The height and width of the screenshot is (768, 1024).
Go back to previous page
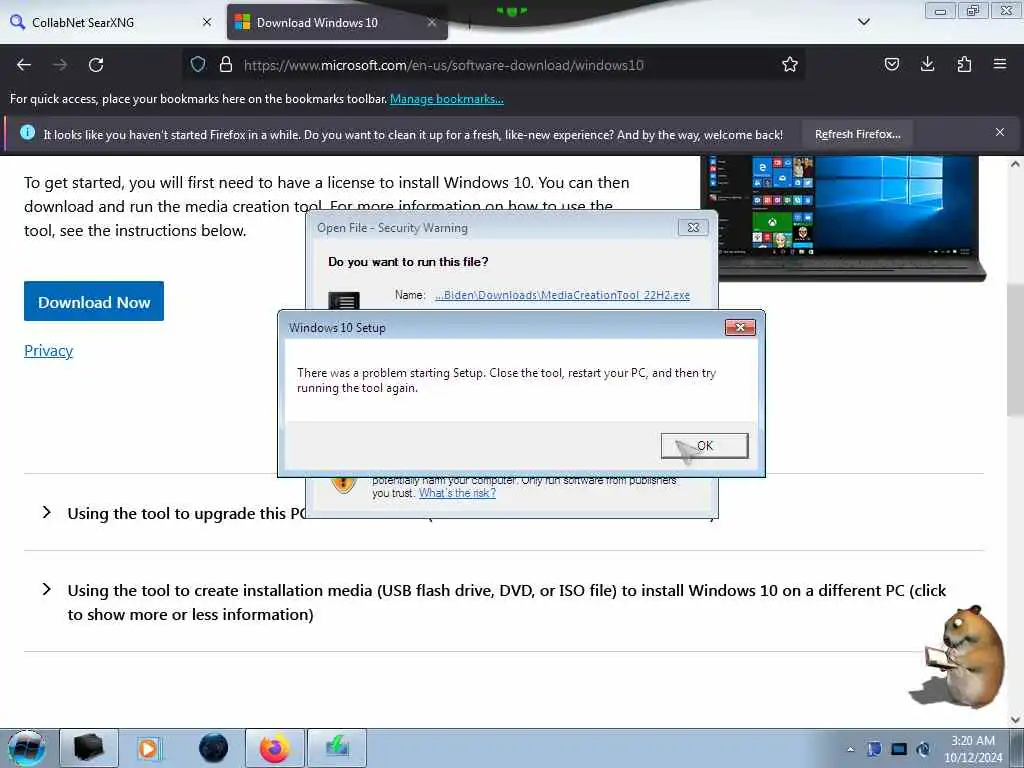(24, 65)
